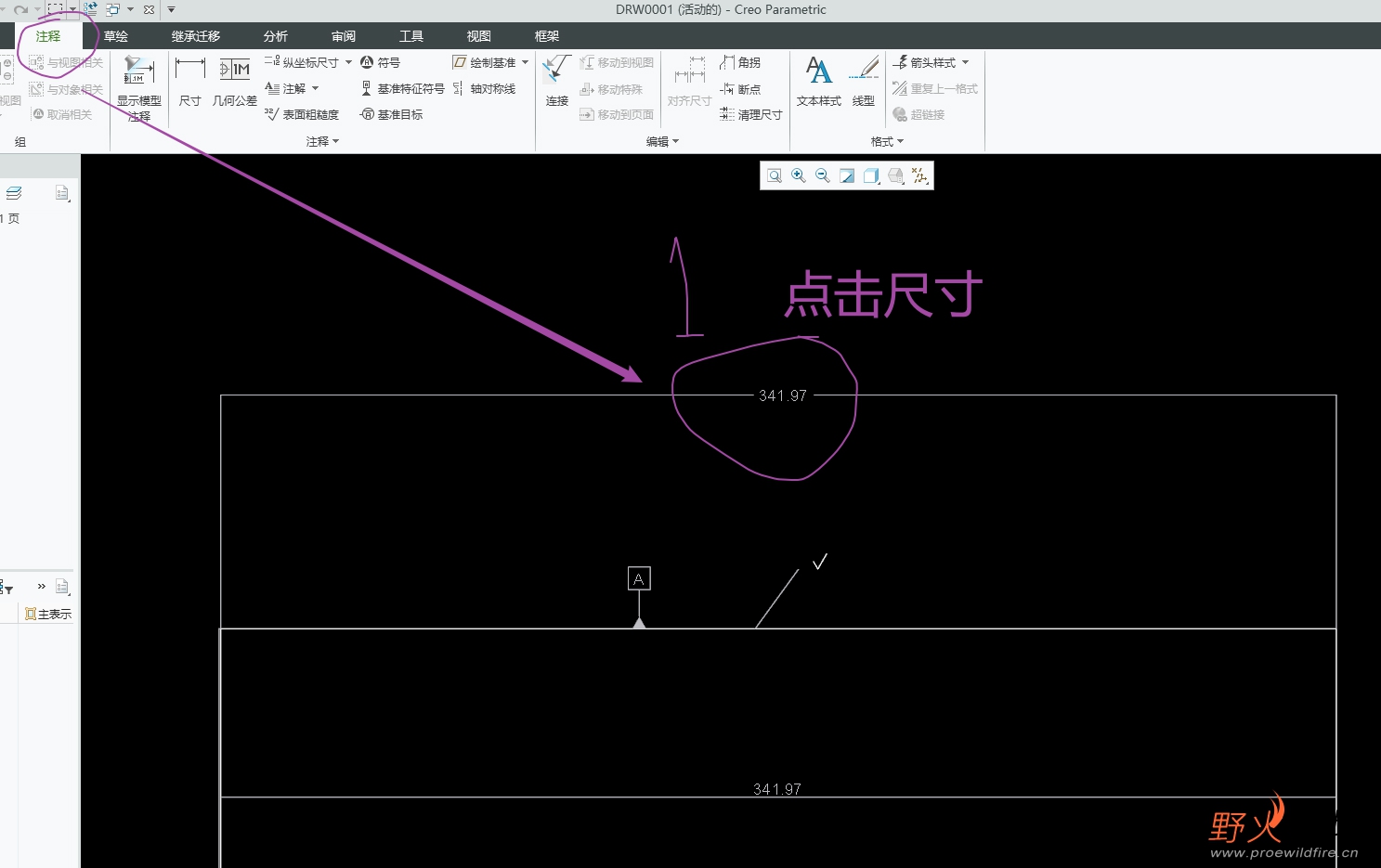This screenshot has height=868, width=1381.
Task: Switch to 视图 view tab
Action: pos(479,36)
